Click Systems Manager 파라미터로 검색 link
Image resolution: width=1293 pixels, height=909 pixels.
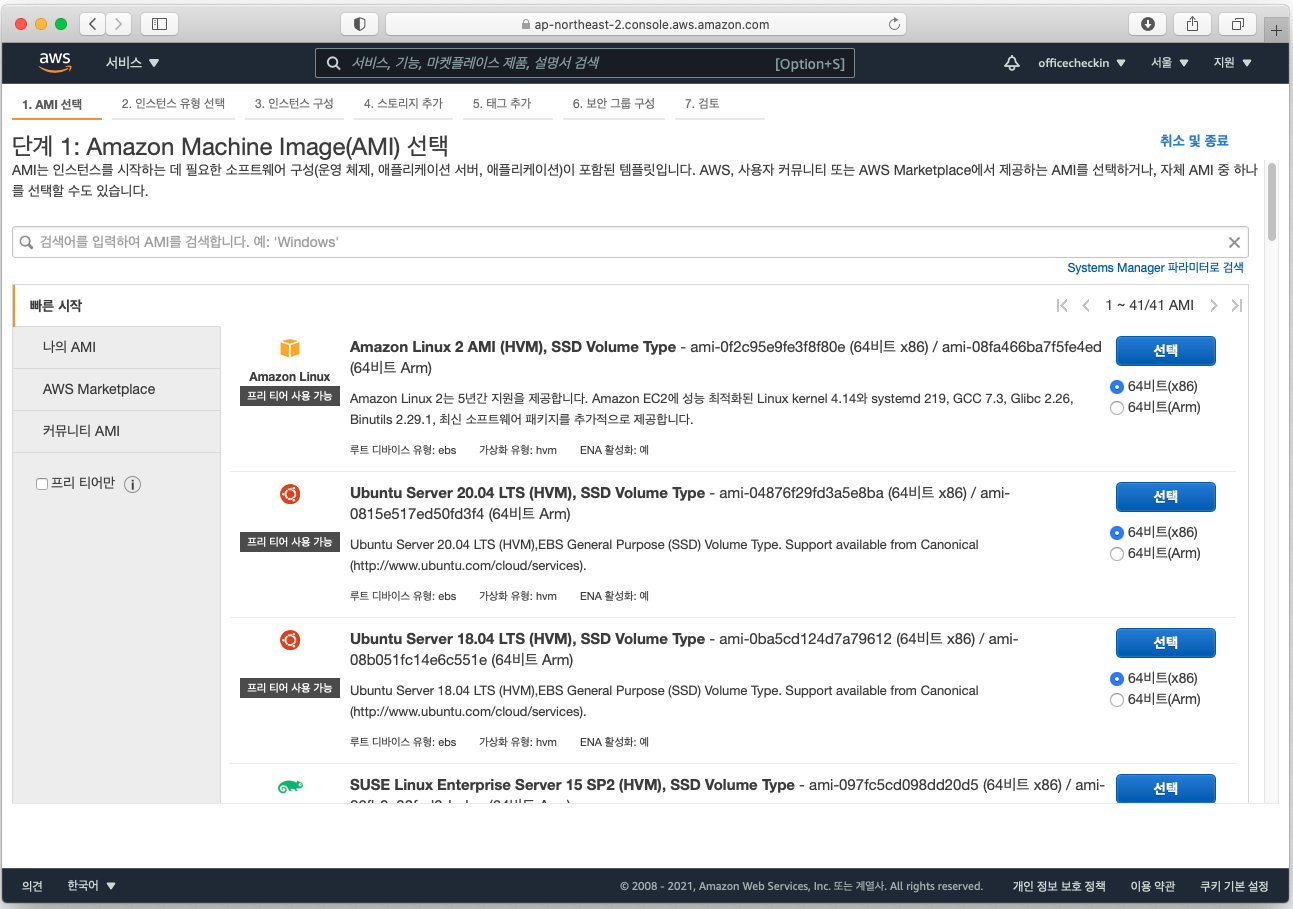tap(1155, 268)
